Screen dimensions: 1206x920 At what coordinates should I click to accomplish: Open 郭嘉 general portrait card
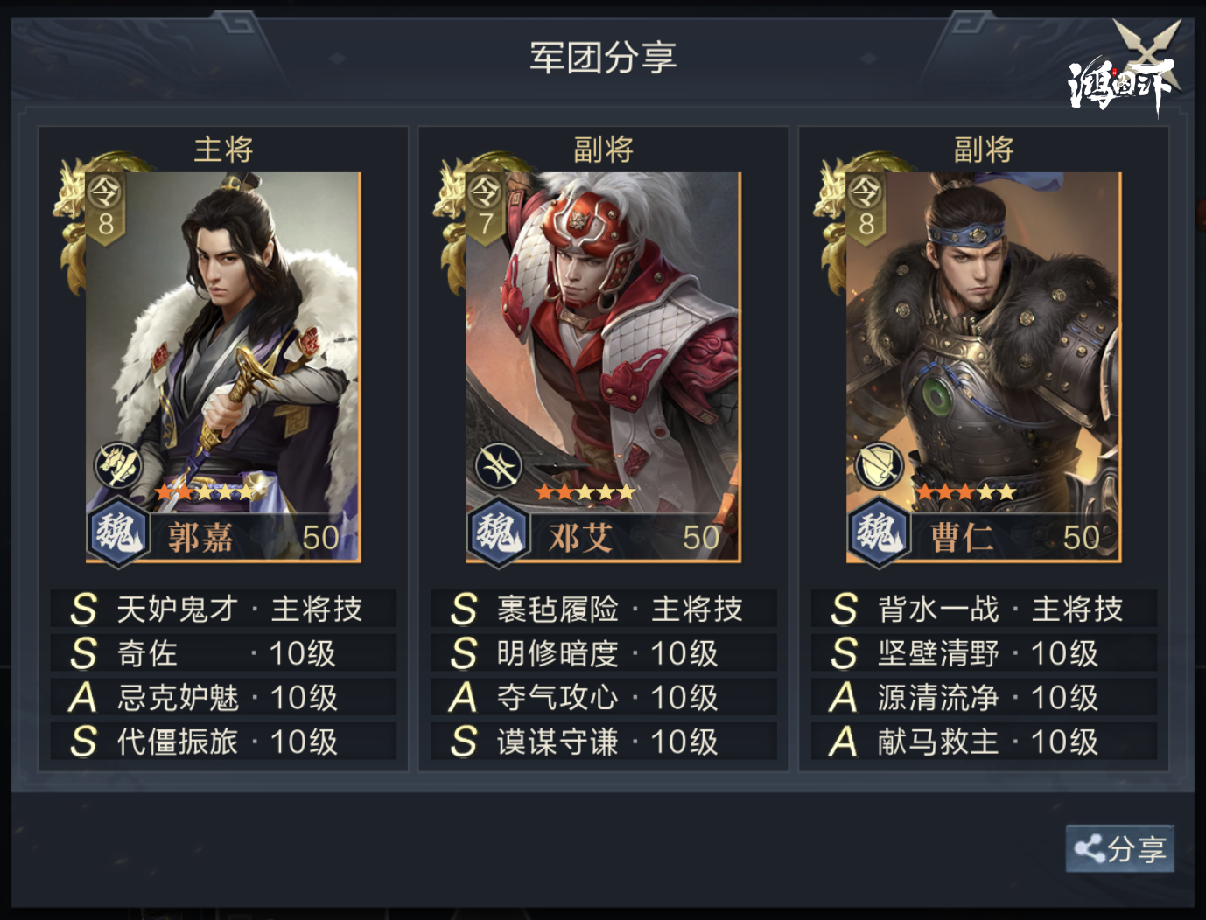coord(223,366)
